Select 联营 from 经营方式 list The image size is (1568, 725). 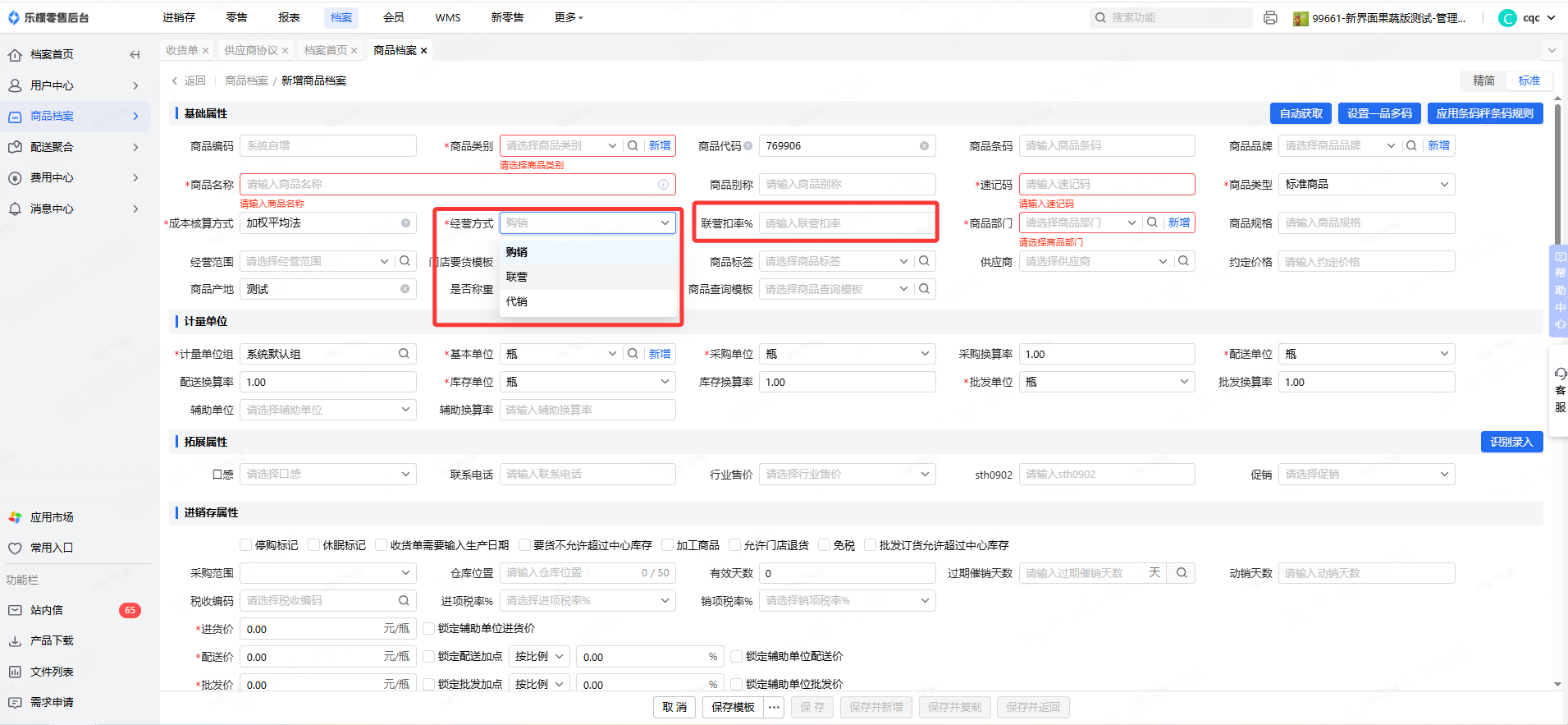[x=588, y=277]
